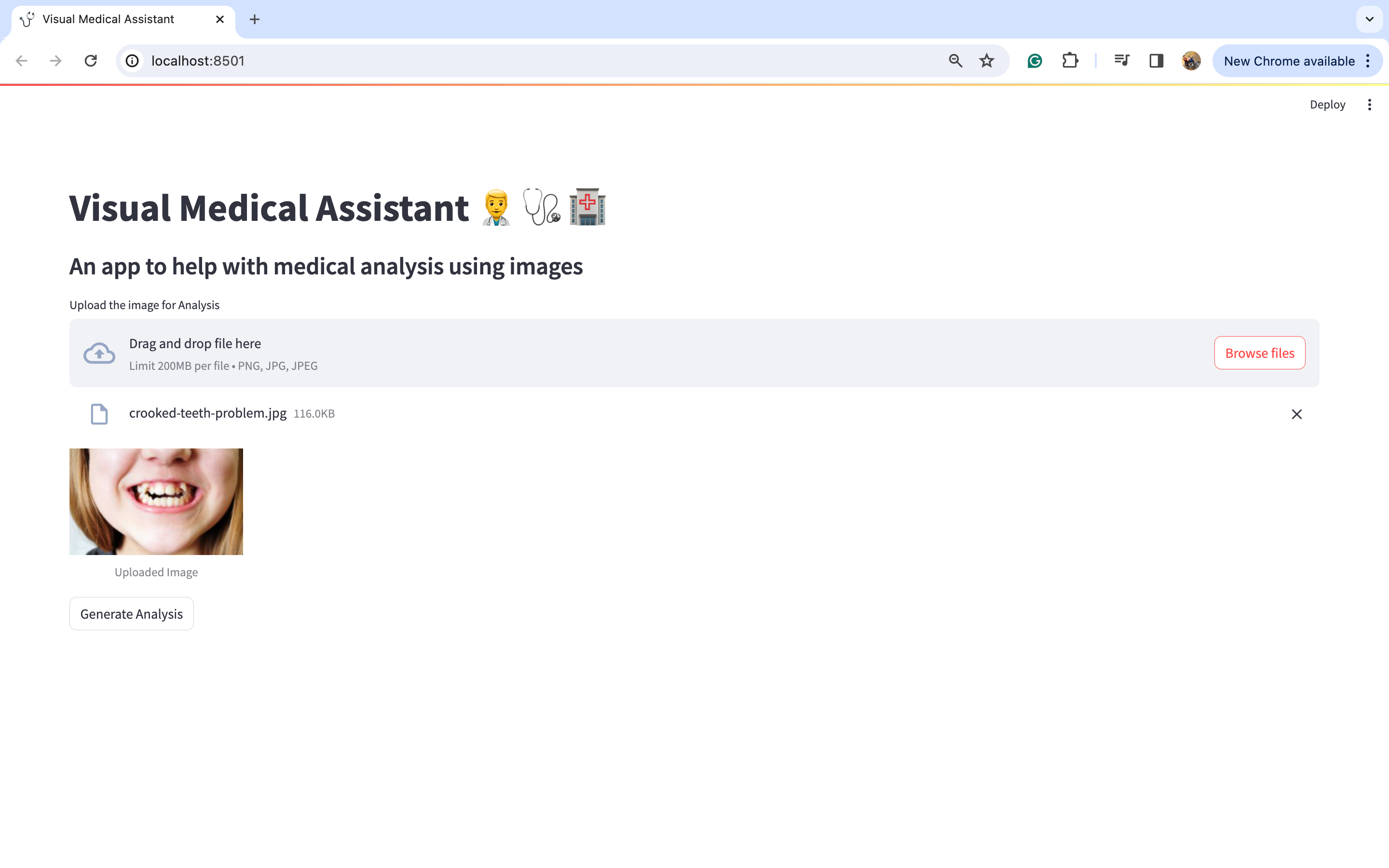The height and width of the screenshot is (868, 1389).
Task: Open the Chrome three-dot menu
Action: click(x=1368, y=60)
